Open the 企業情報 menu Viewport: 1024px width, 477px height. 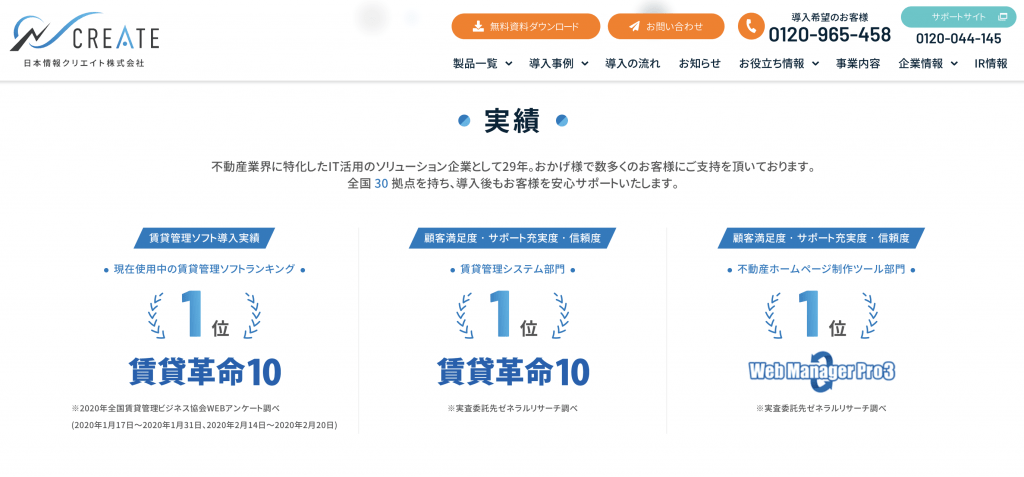(x=921, y=63)
